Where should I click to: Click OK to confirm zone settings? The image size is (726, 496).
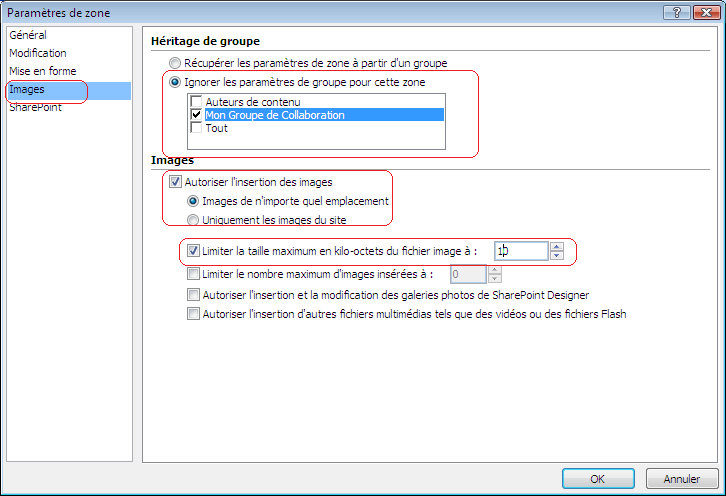[597, 479]
